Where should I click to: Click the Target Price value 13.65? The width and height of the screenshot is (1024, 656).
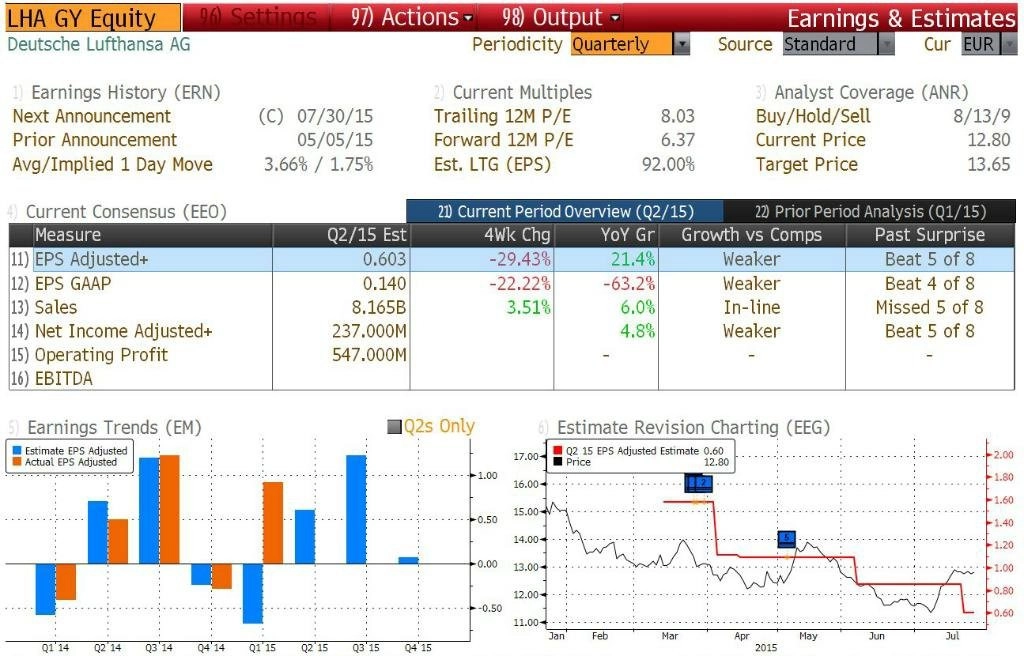[x=989, y=164]
